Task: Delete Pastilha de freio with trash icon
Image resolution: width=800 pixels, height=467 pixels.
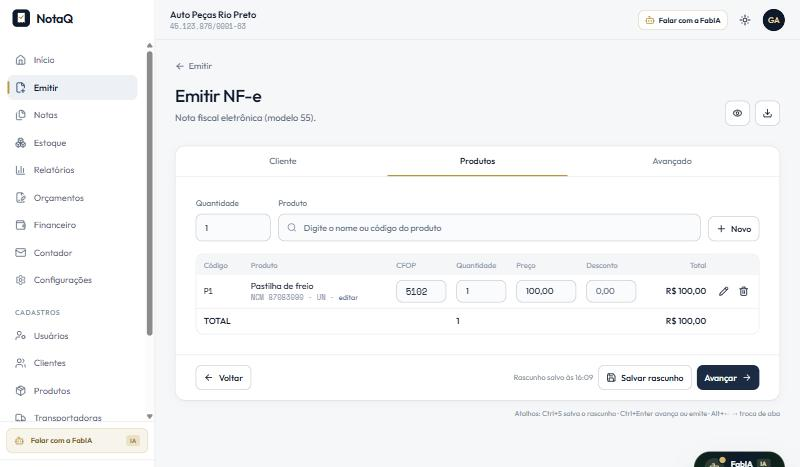Action: click(743, 291)
